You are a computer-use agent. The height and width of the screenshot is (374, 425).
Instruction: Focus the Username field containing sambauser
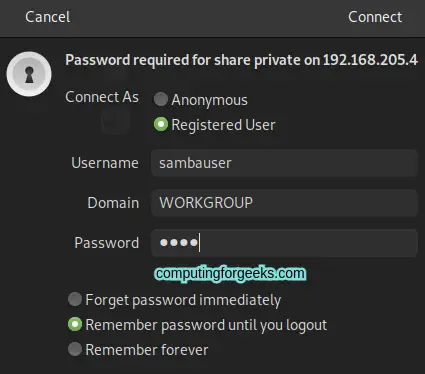[x=284, y=163]
